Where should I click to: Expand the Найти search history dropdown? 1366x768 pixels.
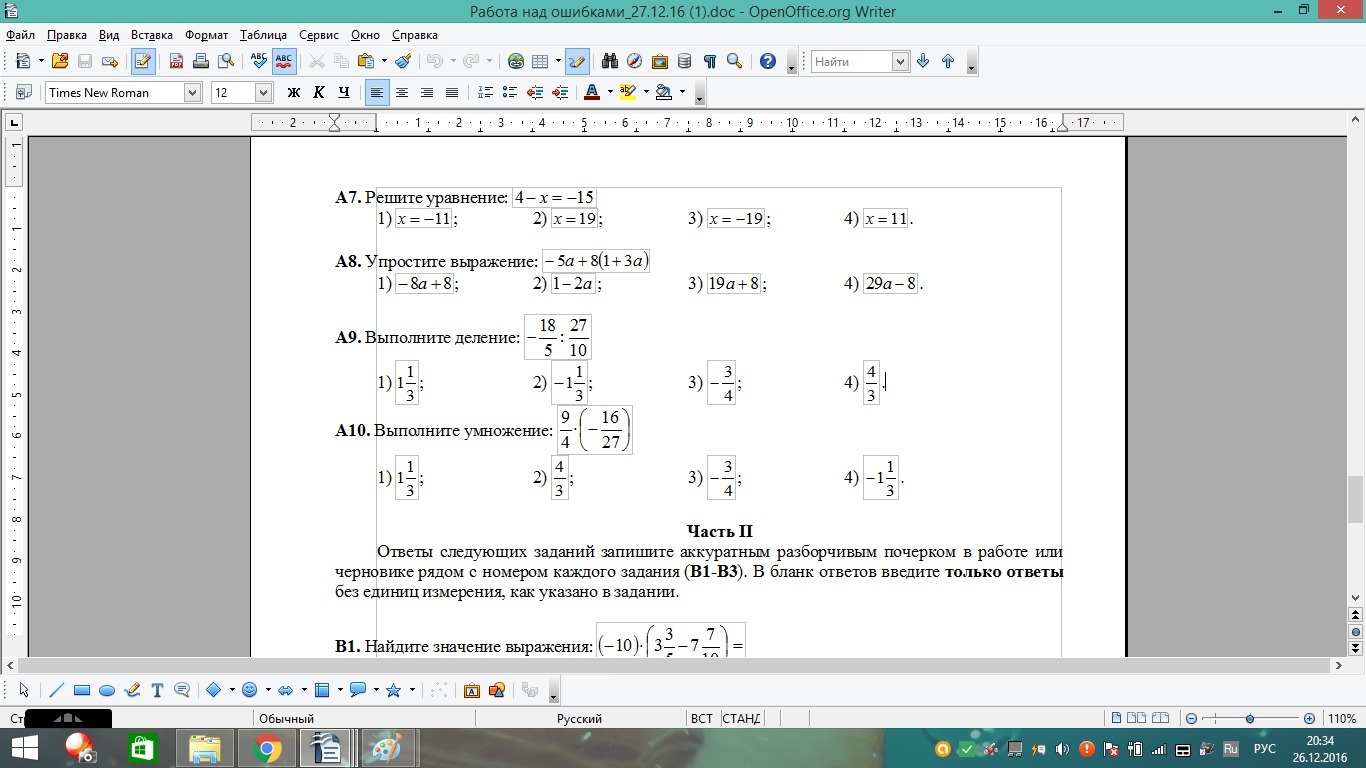(x=900, y=61)
